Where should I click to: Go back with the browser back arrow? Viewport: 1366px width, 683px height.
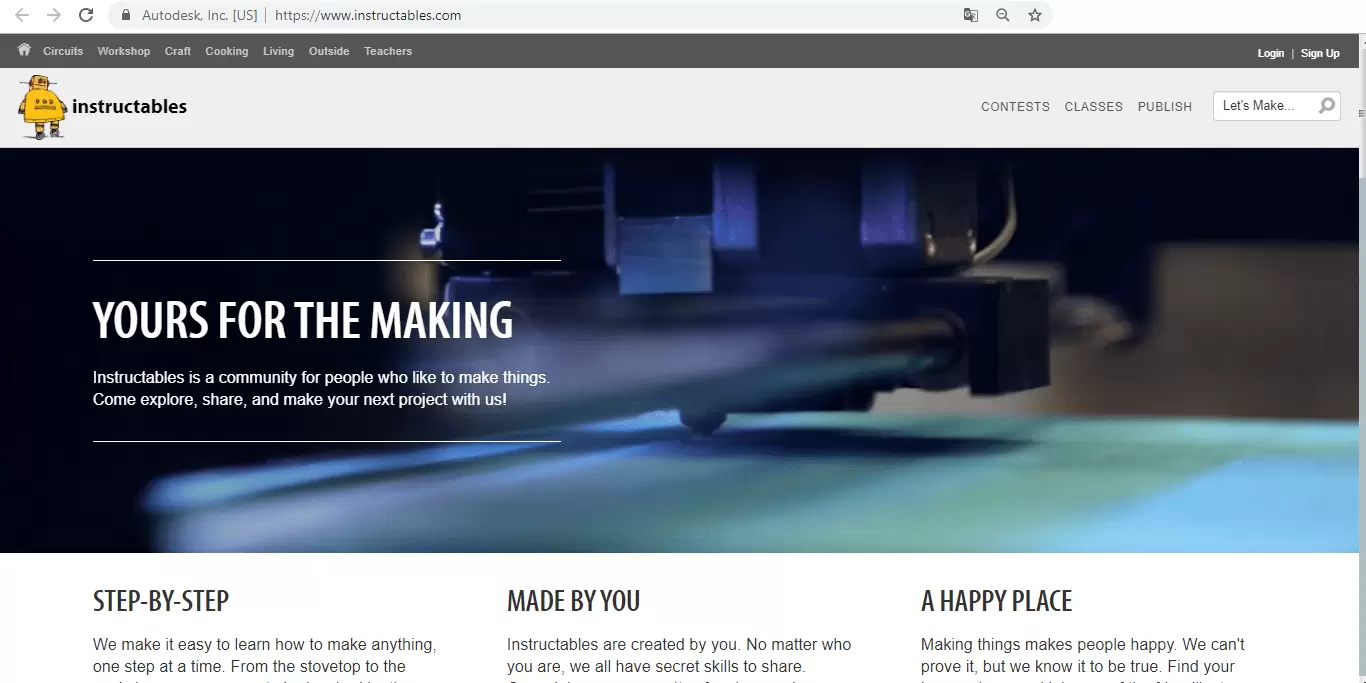(21, 15)
